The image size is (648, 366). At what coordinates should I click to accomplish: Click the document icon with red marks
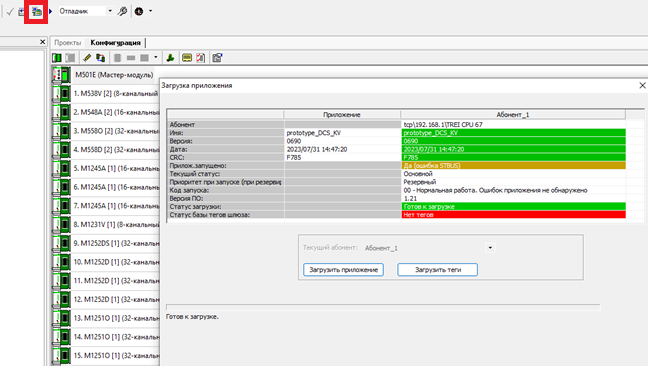[200, 58]
